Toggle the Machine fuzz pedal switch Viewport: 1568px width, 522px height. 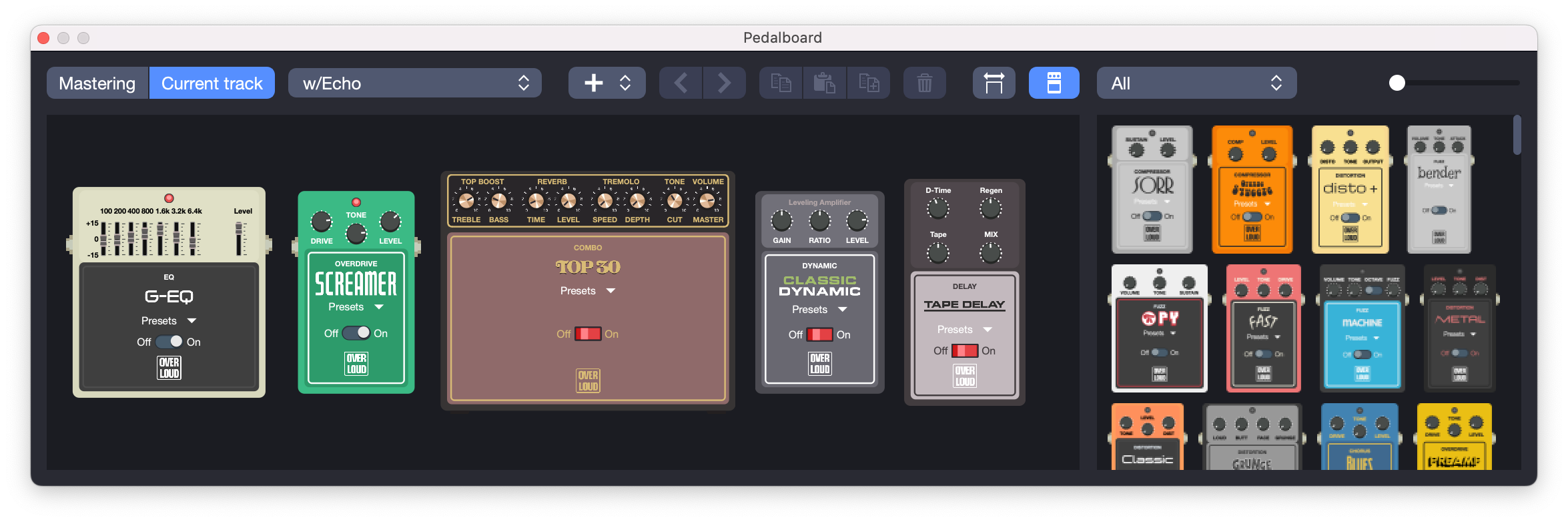pos(1362,354)
